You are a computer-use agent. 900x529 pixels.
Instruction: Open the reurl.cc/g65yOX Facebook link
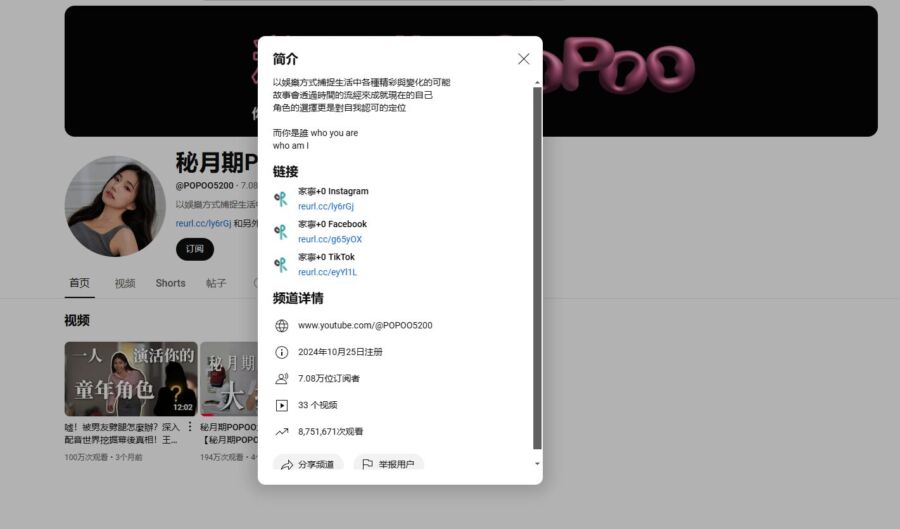[x=330, y=240]
